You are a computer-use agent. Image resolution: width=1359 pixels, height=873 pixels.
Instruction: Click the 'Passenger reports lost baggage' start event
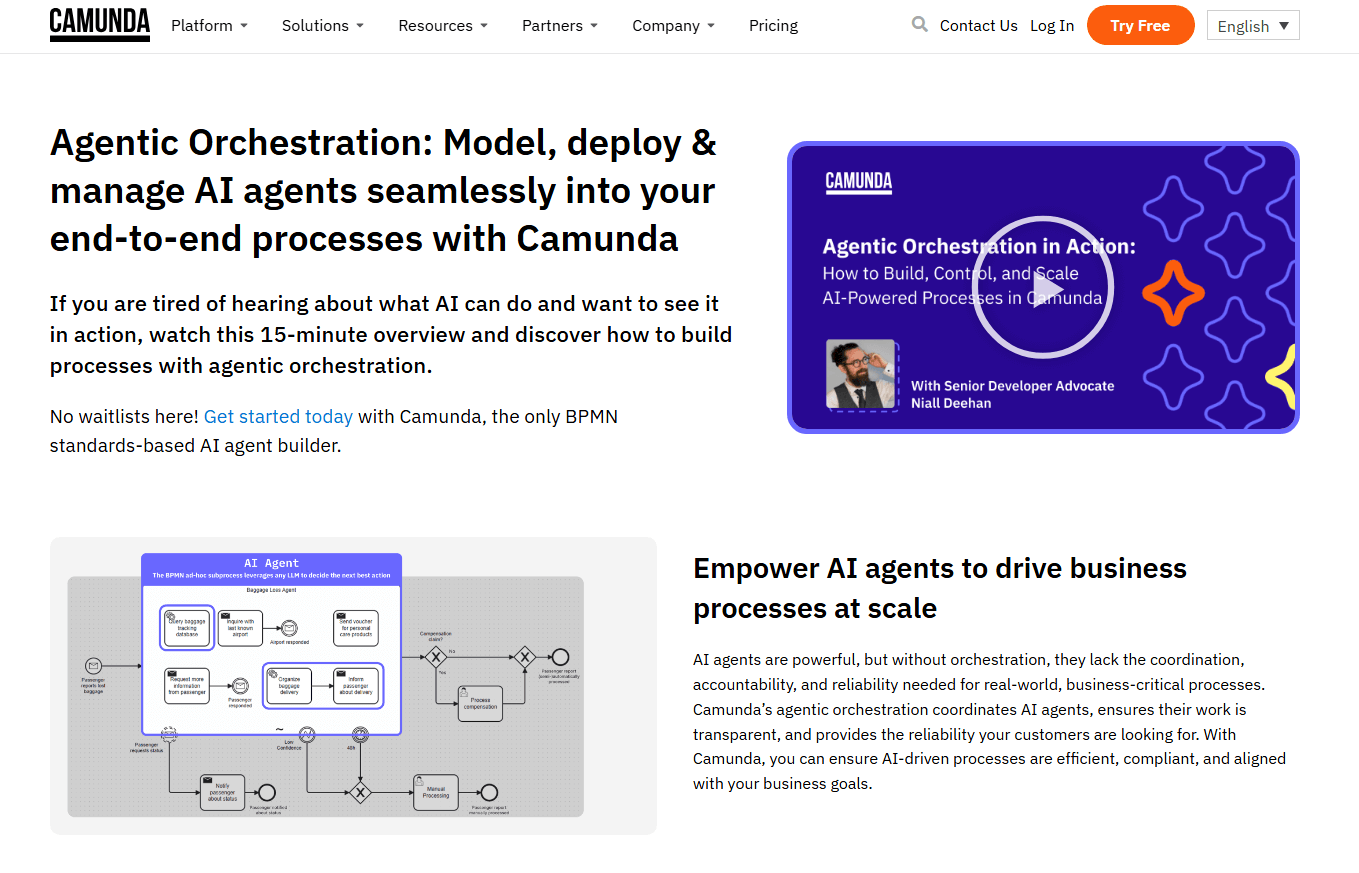click(93, 666)
